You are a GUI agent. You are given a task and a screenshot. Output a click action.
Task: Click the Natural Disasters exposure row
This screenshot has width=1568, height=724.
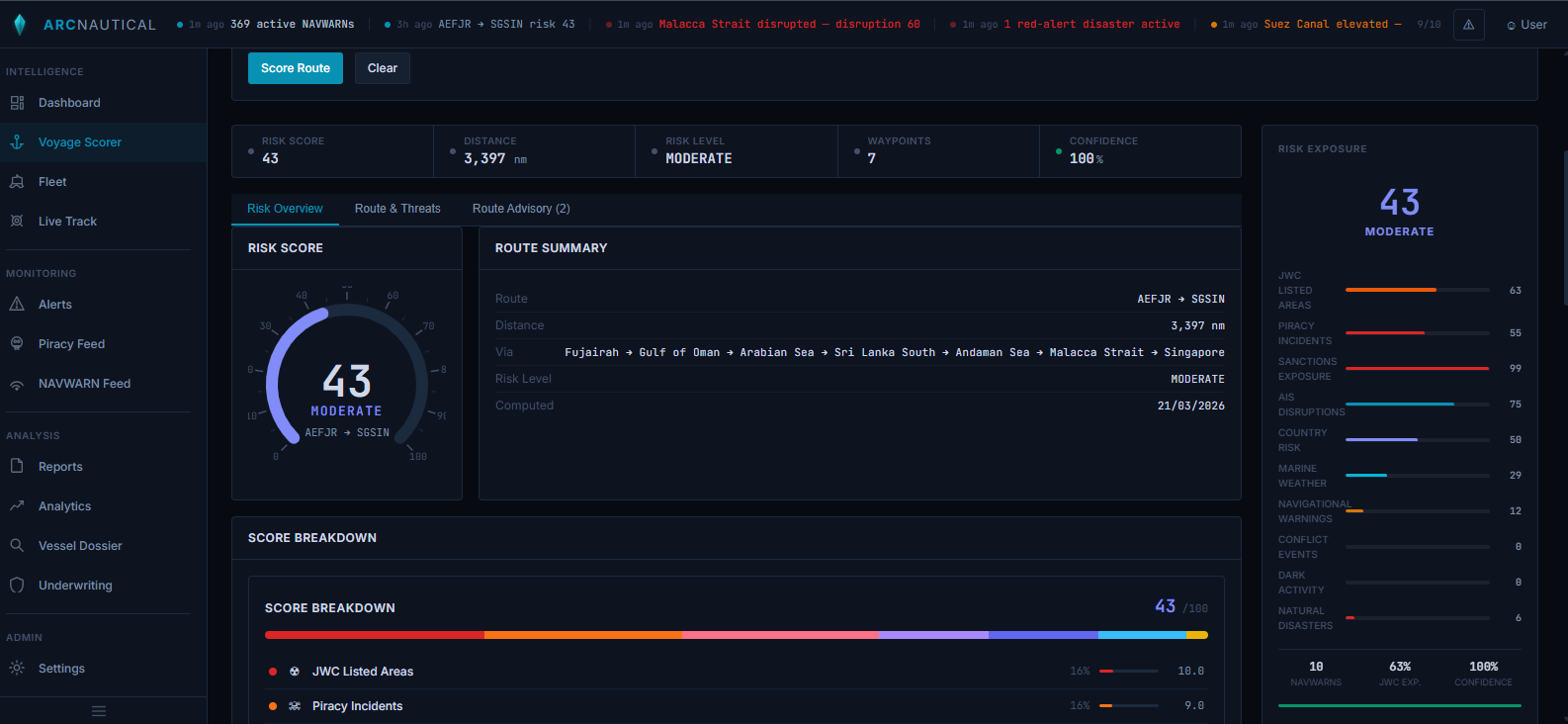[x=1400, y=618]
